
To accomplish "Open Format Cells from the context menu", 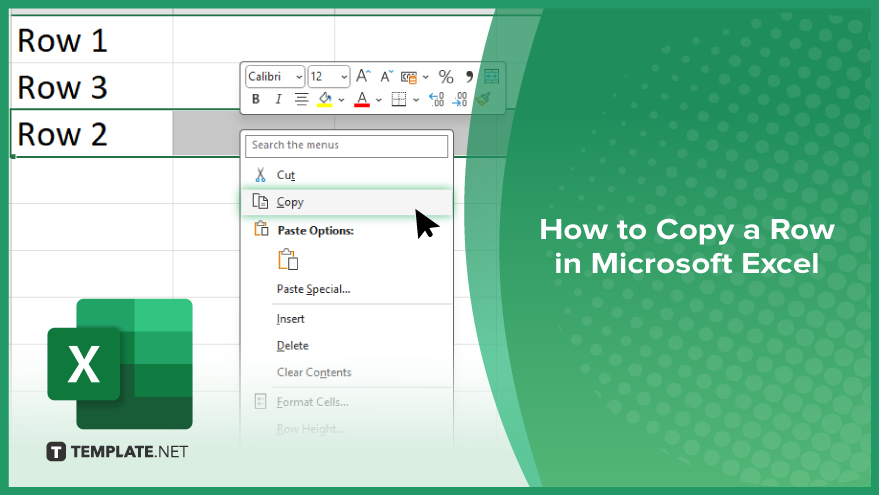I will (x=346, y=402).
